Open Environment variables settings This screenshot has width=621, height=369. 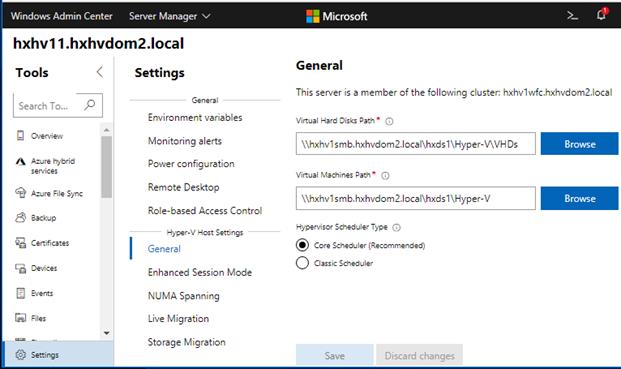195,118
